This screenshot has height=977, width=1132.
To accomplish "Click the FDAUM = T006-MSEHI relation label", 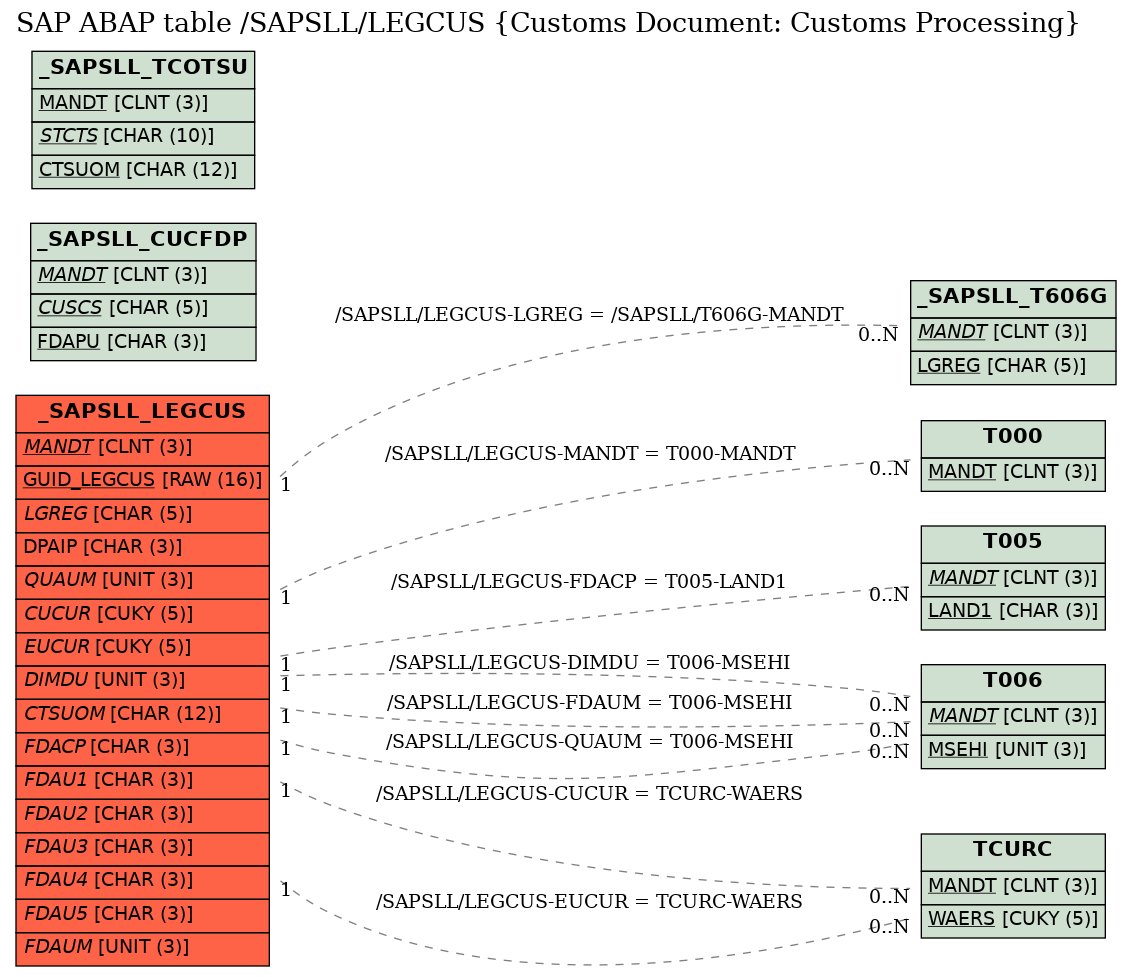I will click(589, 702).
